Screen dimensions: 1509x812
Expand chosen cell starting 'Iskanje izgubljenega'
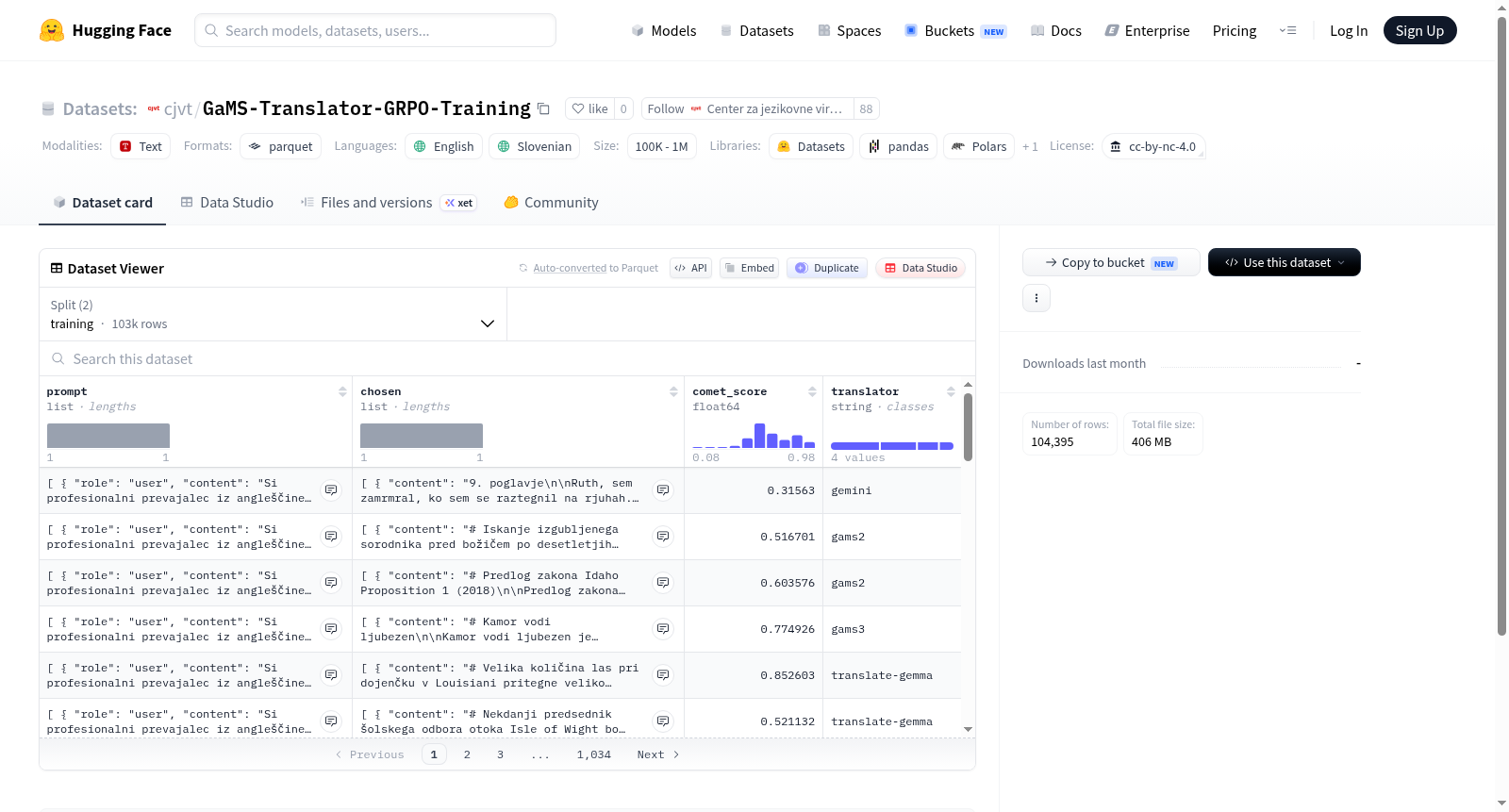tap(663, 537)
